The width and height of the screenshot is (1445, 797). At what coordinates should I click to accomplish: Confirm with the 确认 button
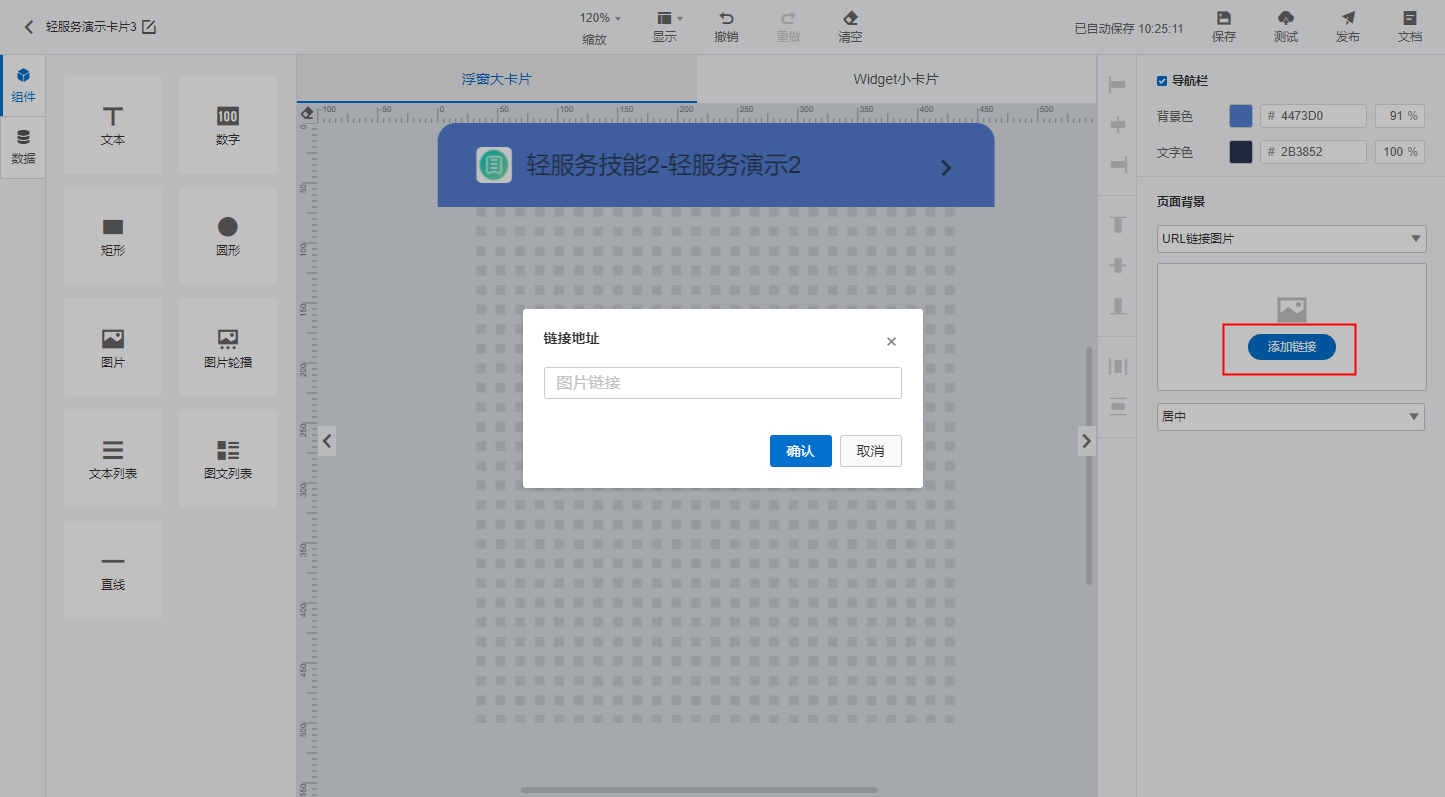click(801, 451)
